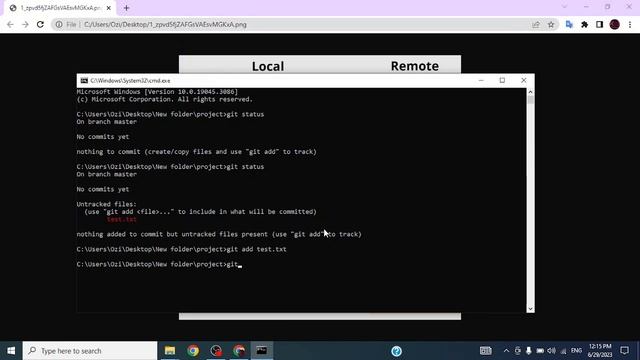The height and width of the screenshot is (360, 640).
Task: Open the Chrome profile avatar
Action: point(615,24)
